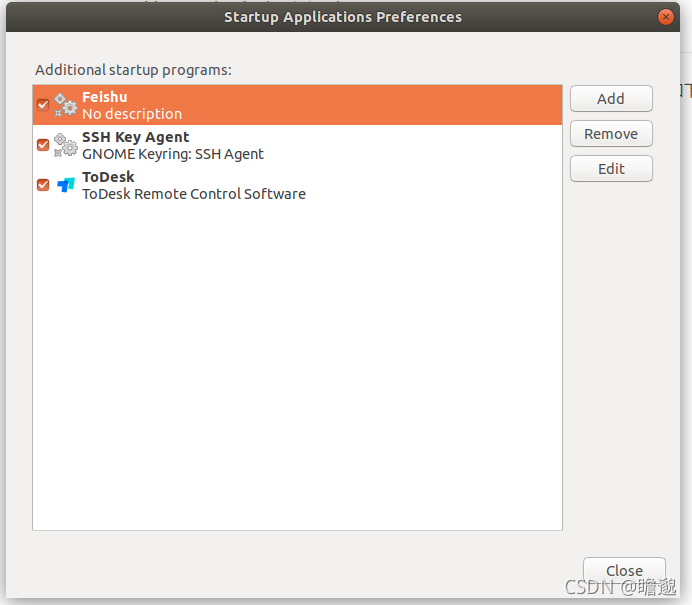The width and height of the screenshot is (692, 605).
Task: Edit the selected startup entry
Action: (611, 169)
